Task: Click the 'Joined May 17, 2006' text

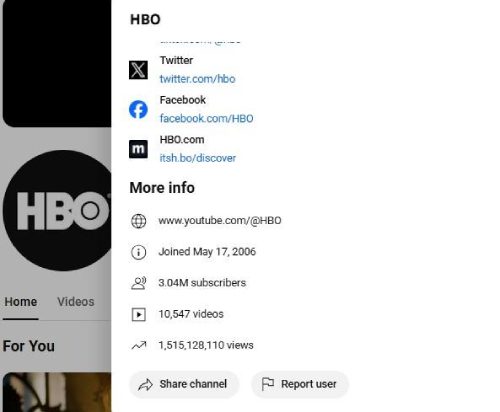Action: coord(207,252)
